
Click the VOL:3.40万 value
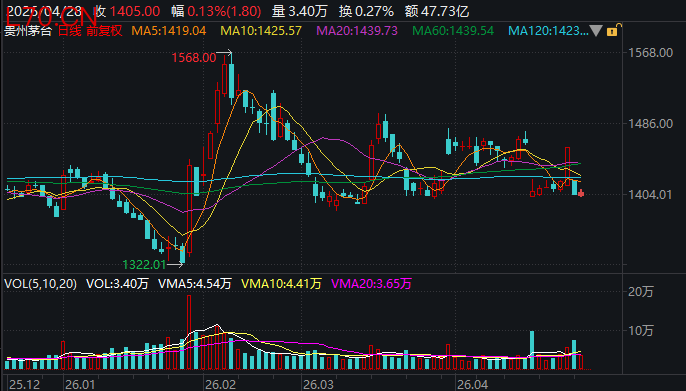point(117,284)
